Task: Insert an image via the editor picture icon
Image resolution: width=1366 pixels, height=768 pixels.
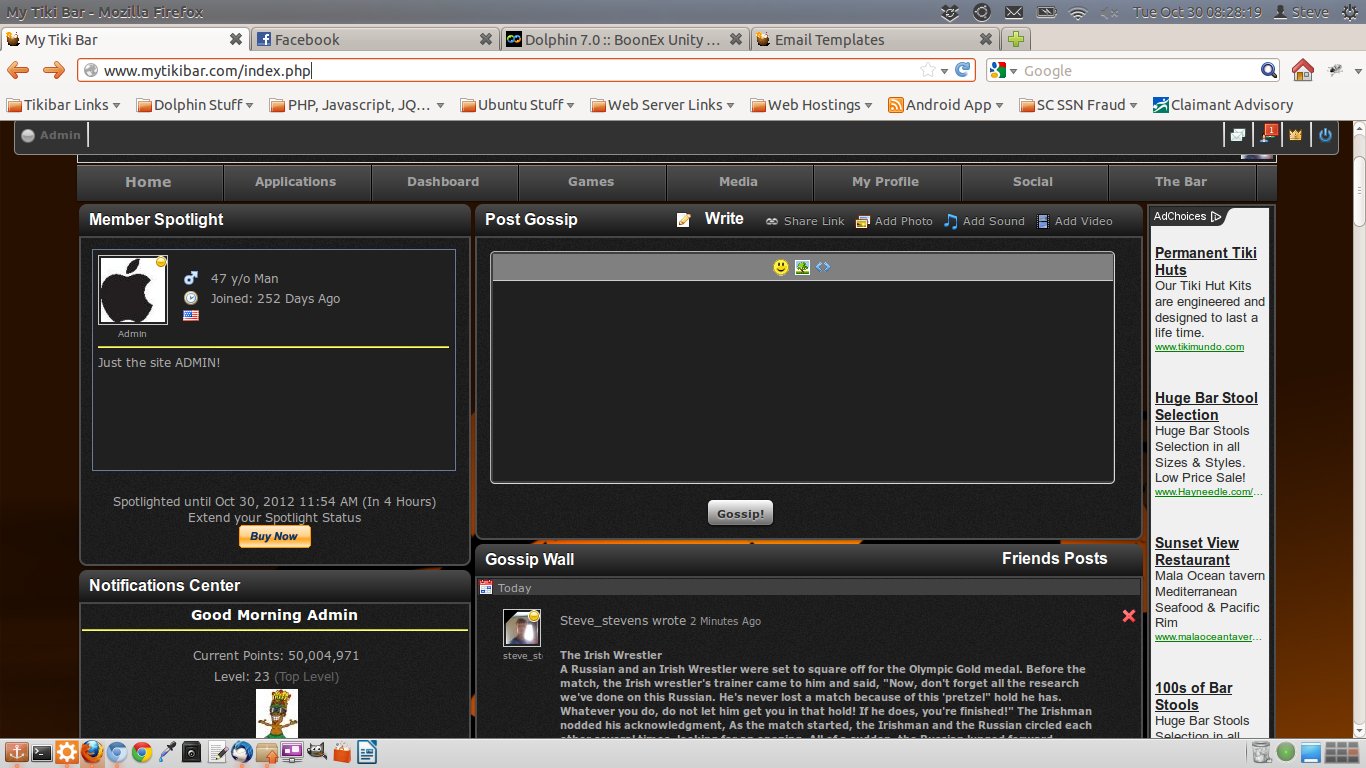Action: (x=802, y=267)
